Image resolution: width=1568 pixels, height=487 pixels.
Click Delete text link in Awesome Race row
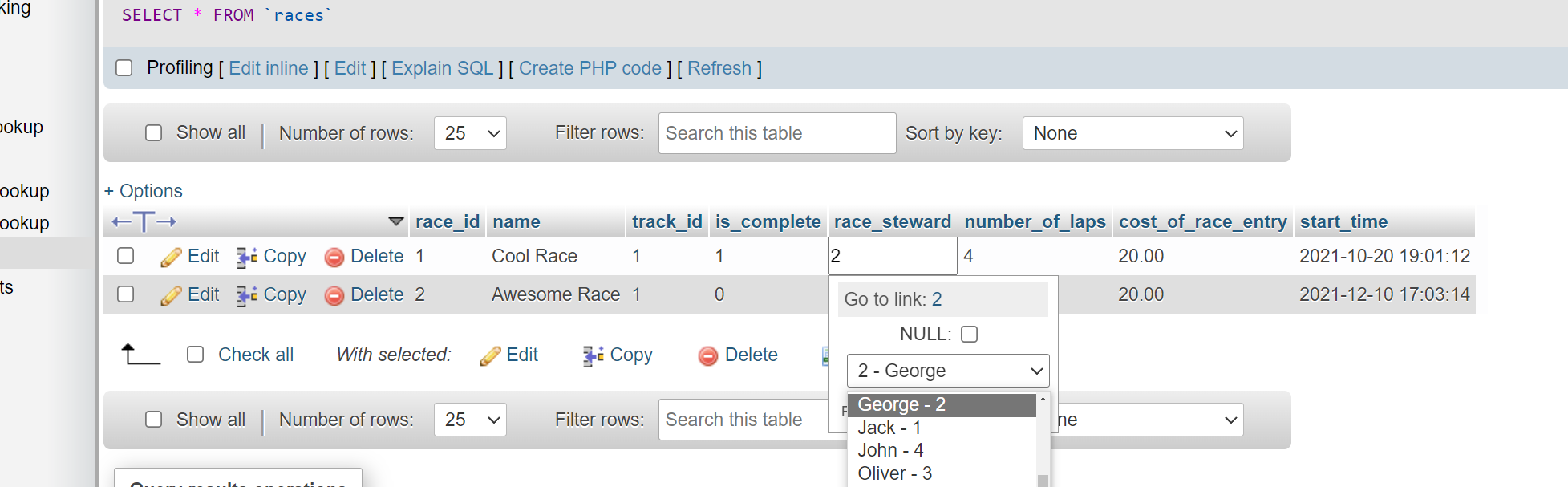(x=377, y=294)
